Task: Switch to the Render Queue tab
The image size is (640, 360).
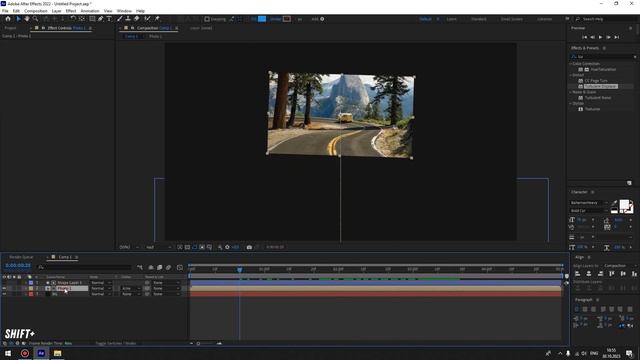Action: click(x=21, y=257)
